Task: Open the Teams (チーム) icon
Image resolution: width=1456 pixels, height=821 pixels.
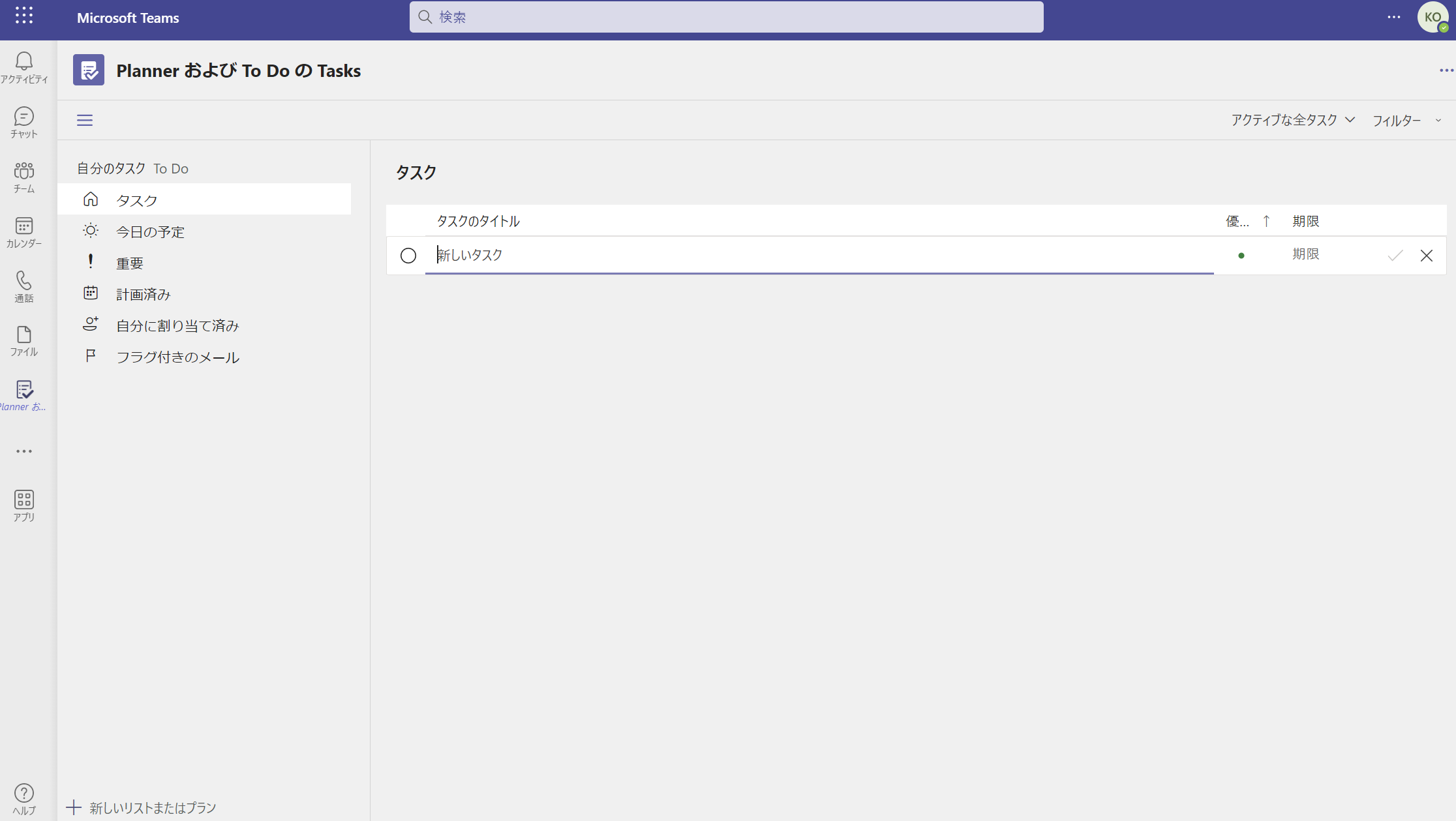Action: pyautogui.click(x=24, y=177)
